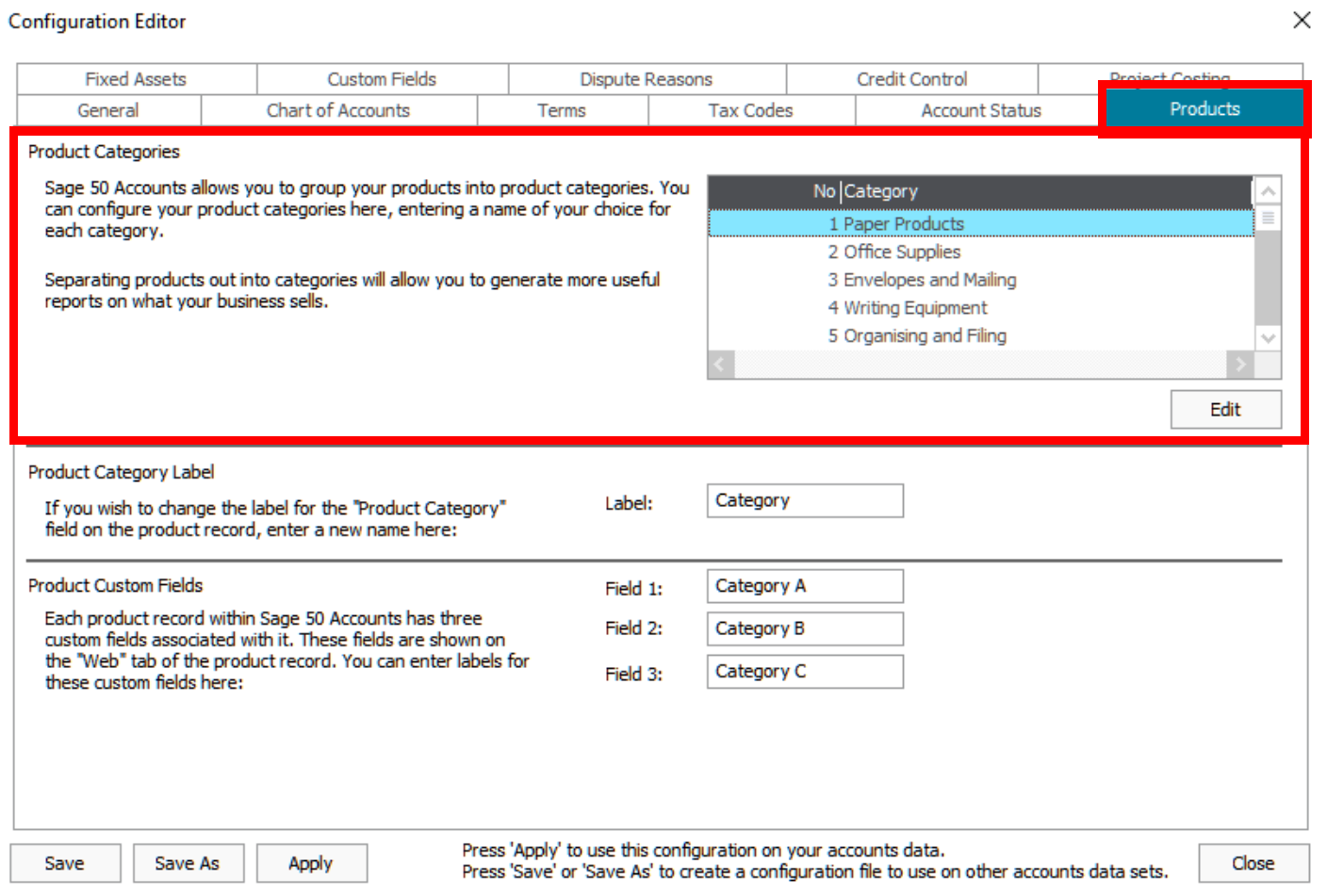Screen dimensions: 1327x896
Task: Close the Configuration Editor with Close button
Action: click(1253, 863)
